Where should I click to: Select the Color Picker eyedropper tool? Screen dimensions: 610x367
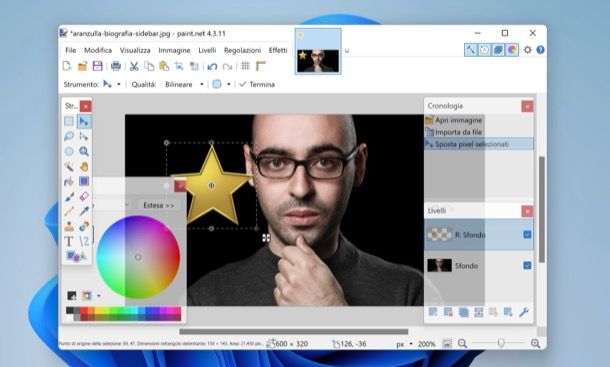coord(84,211)
